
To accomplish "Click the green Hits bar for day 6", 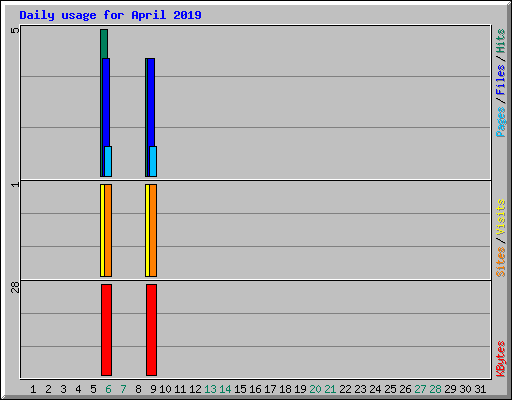I will (104, 44).
